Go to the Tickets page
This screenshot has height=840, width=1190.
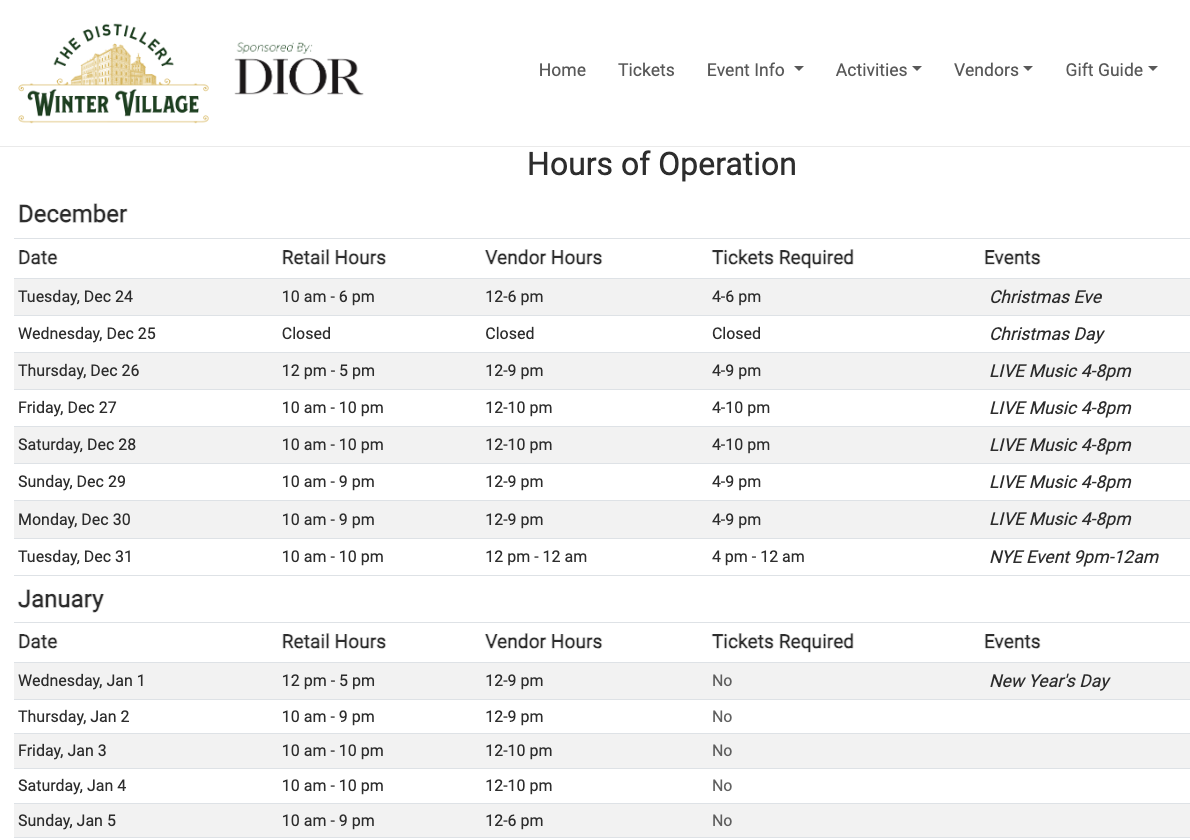646,70
